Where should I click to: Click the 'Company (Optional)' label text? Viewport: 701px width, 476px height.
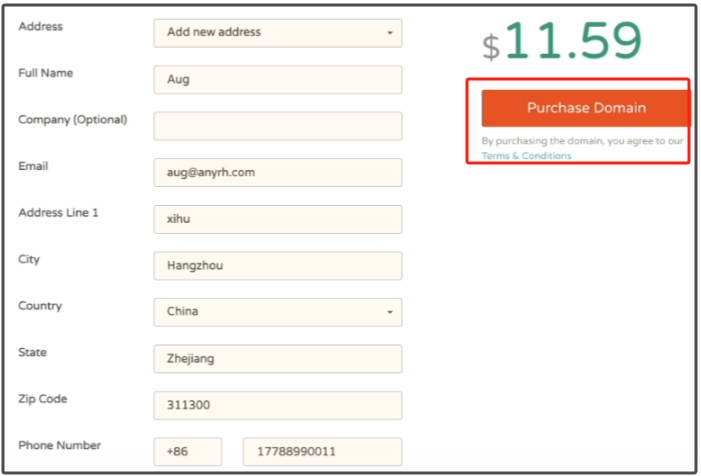pyautogui.click(x=73, y=120)
